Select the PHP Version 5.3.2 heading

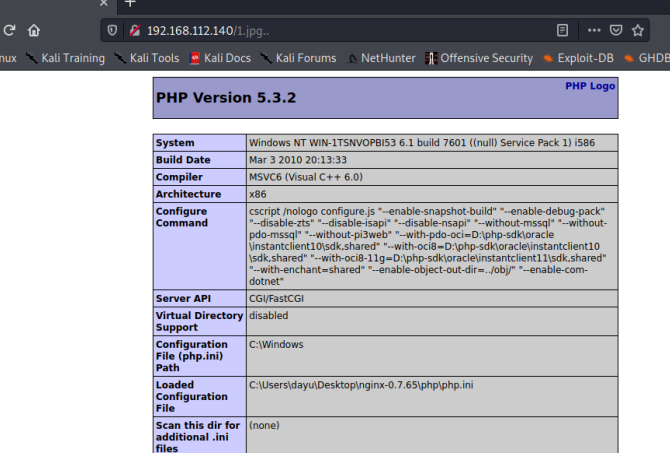226,97
